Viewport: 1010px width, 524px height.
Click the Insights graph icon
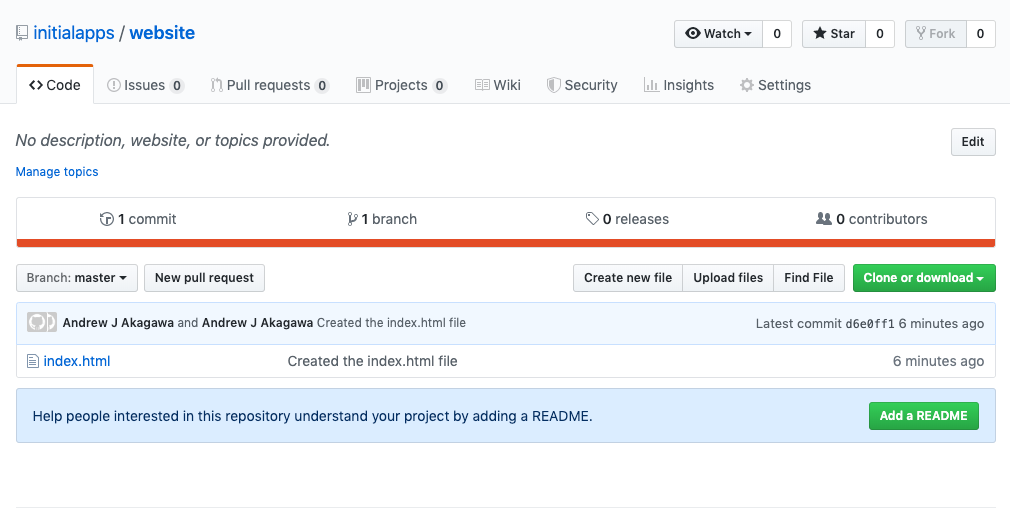pyautogui.click(x=651, y=85)
